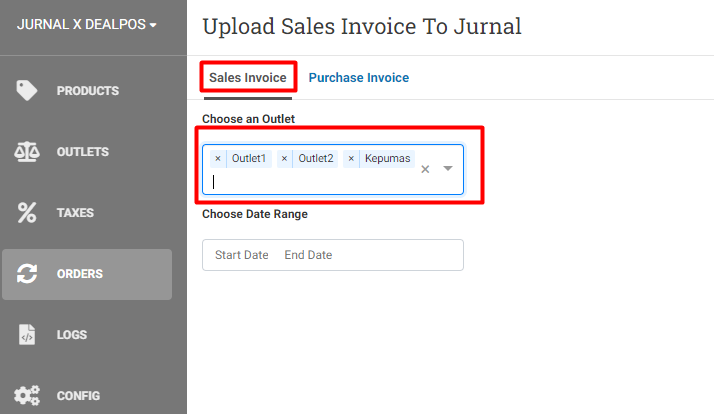Image resolution: width=714 pixels, height=414 pixels.
Task: Switch to the Purchase Invoice tab
Action: (359, 77)
